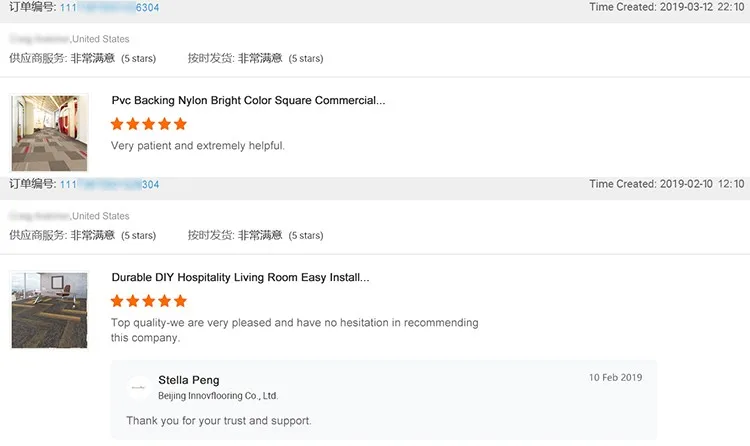Open the Durable DIY Hospitality Living Room title

click(x=240, y=277)
